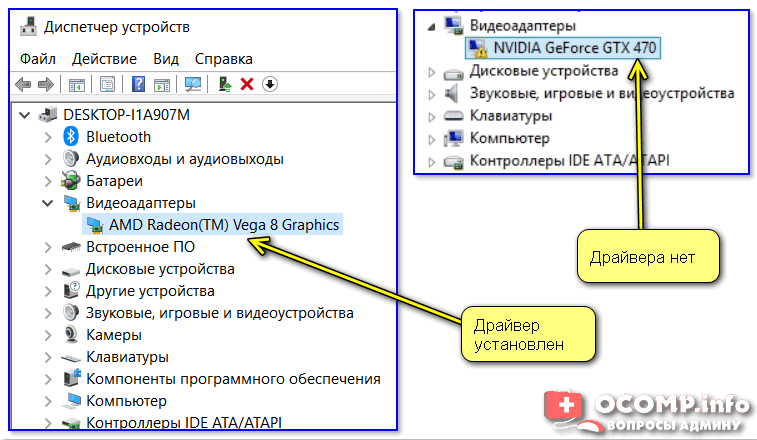757x440 pixels.
Task: Select NVIDIA GeForce GTX 470 device
Action: click(575, 48)
